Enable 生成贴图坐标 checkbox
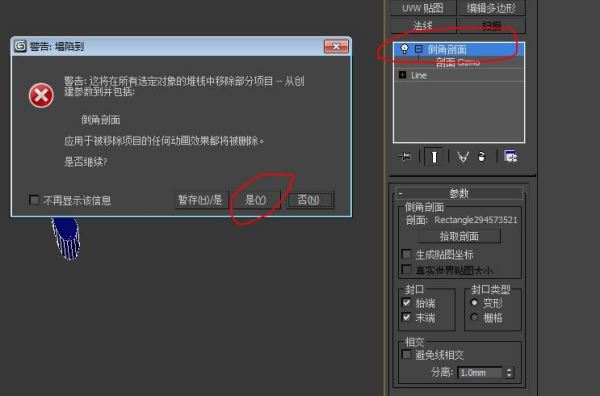This screenshot has height=396, width=600. (406, 254)
